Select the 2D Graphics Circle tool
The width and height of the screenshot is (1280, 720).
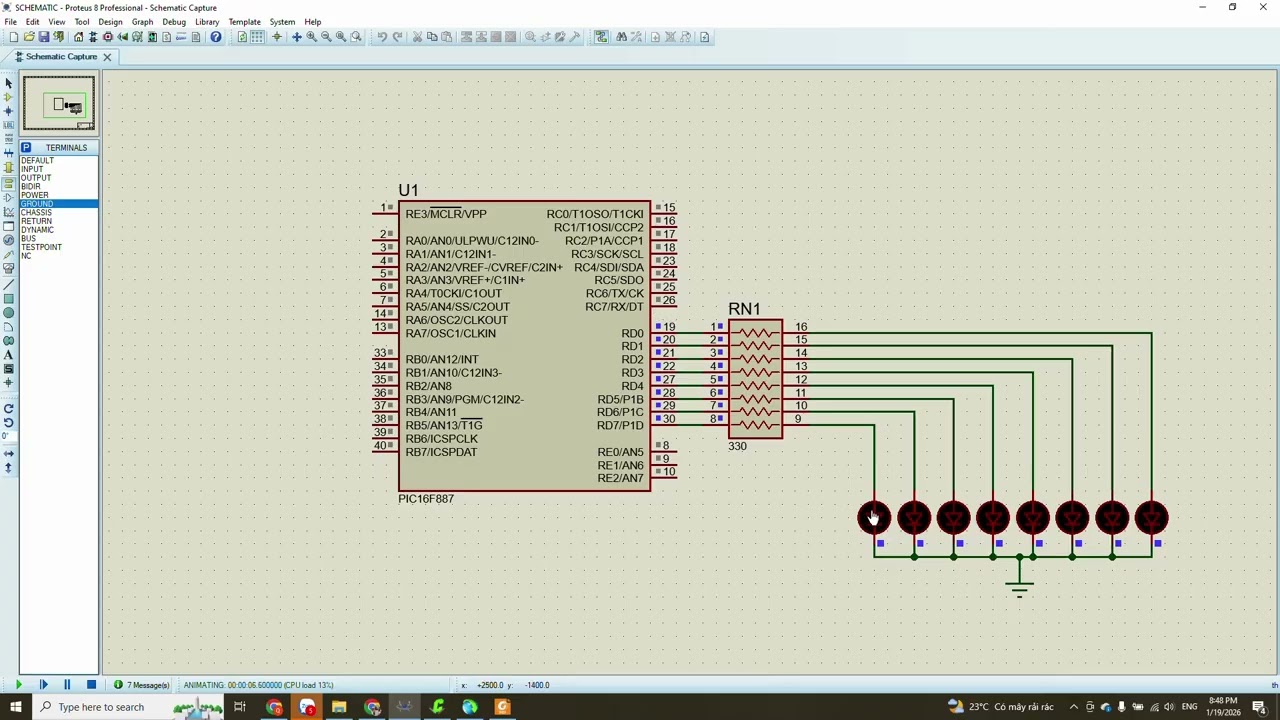tap(9, 313)
